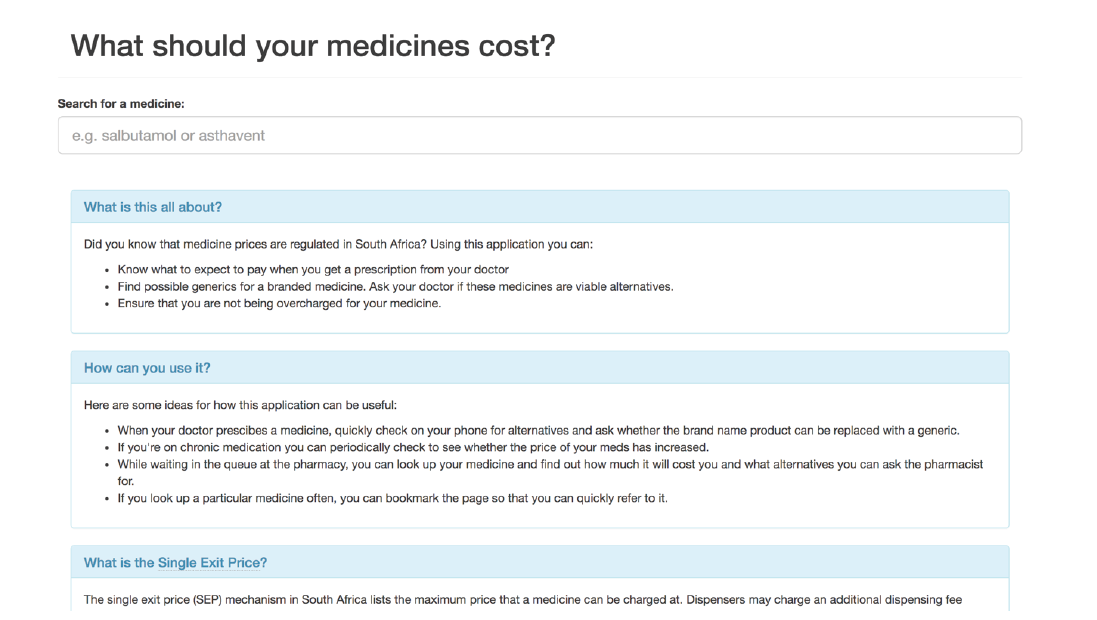Click the medicine search input field
The height and width of the screenshot is (620, 1097).
pyautogui.click(x=539, y=135)
